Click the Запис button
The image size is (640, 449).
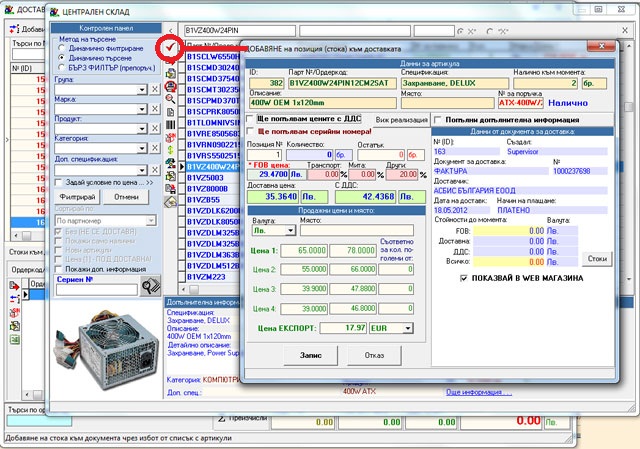[x=311, y=356]
